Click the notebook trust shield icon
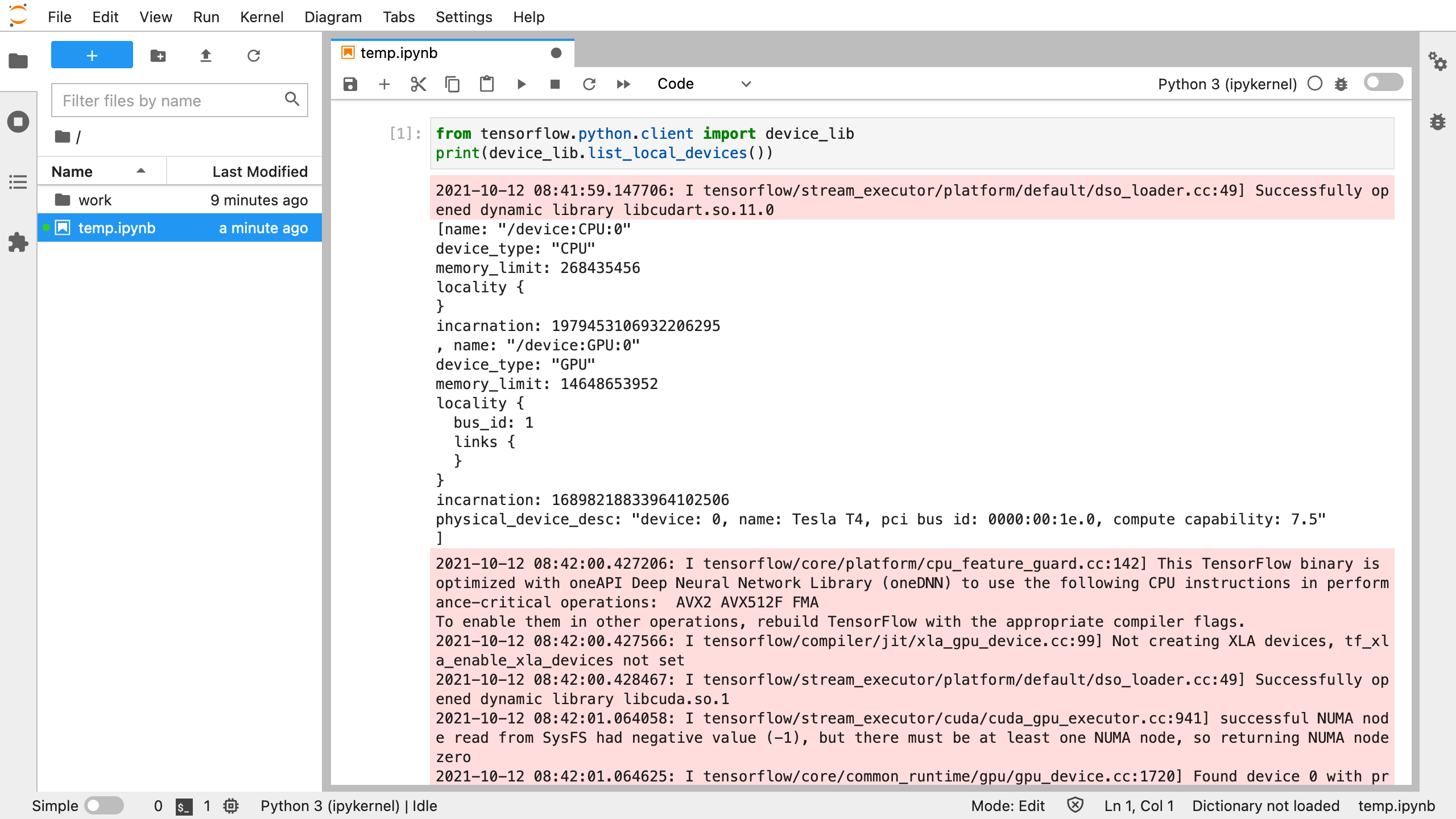Image resolution: width=1456 pixels, height=819 pixels. tap(1075, 805)
